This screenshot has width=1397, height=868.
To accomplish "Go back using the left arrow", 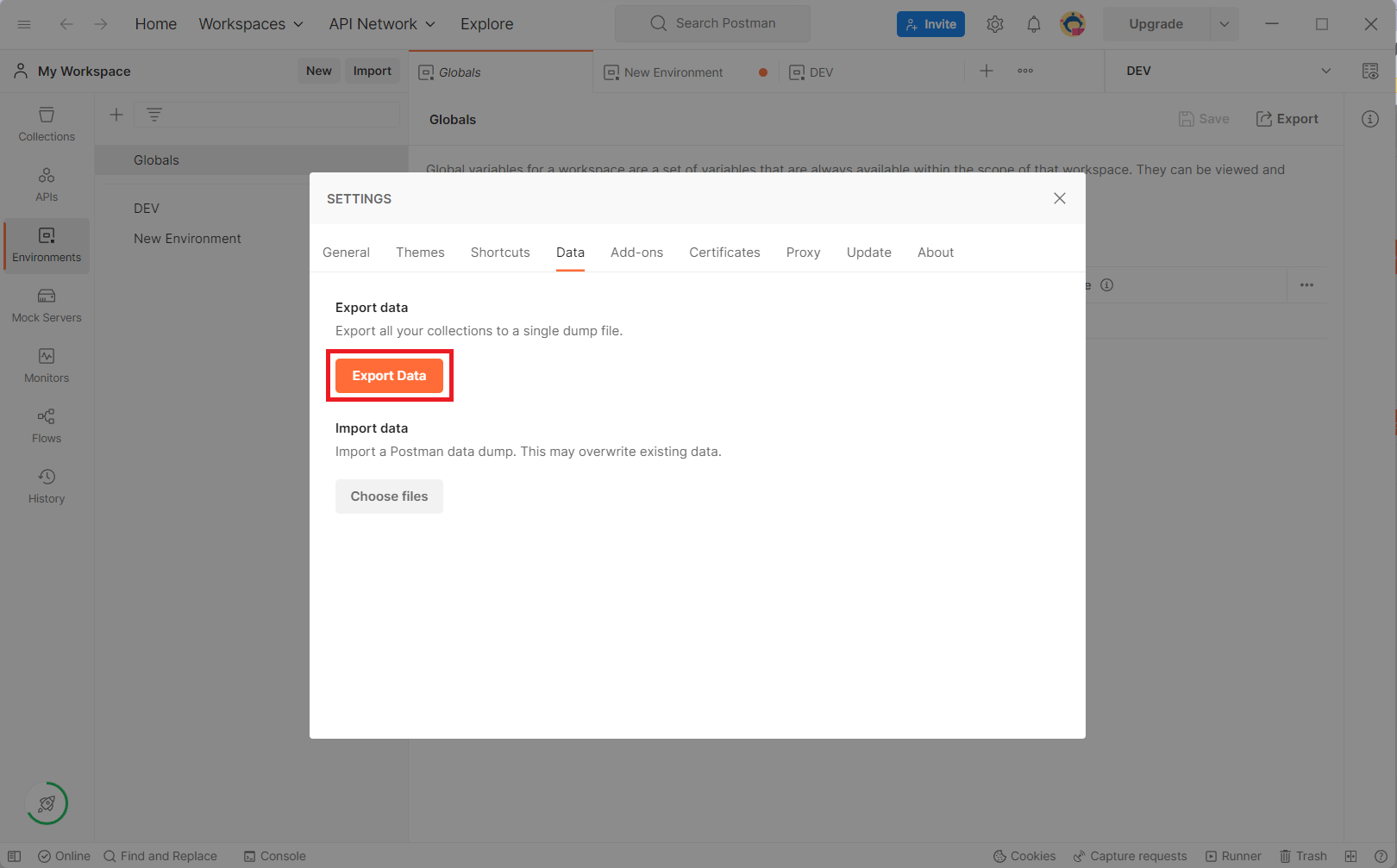I will click(66, 24).
